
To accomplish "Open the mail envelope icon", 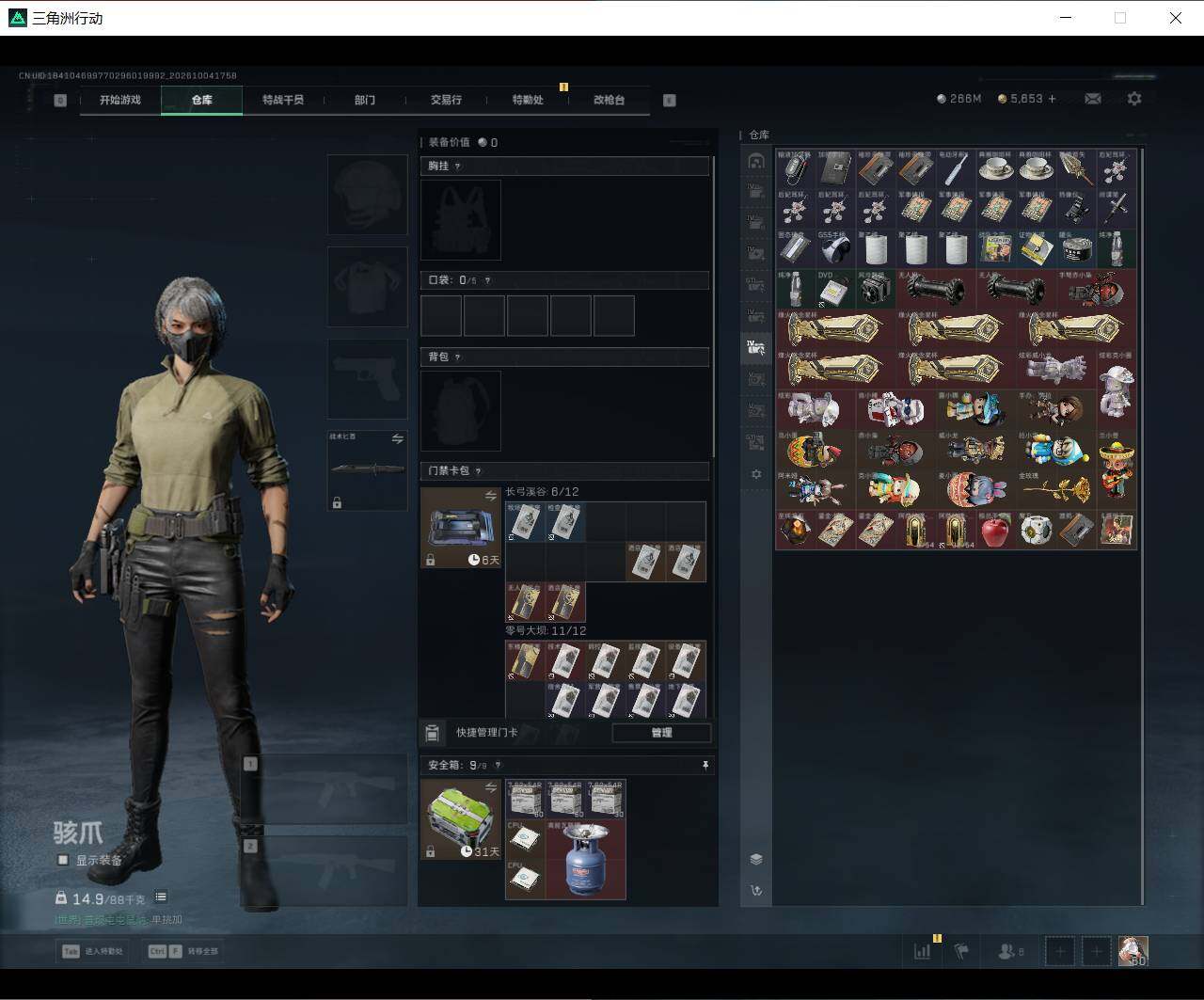I will pyautogui.click(x=1093, y=99).
